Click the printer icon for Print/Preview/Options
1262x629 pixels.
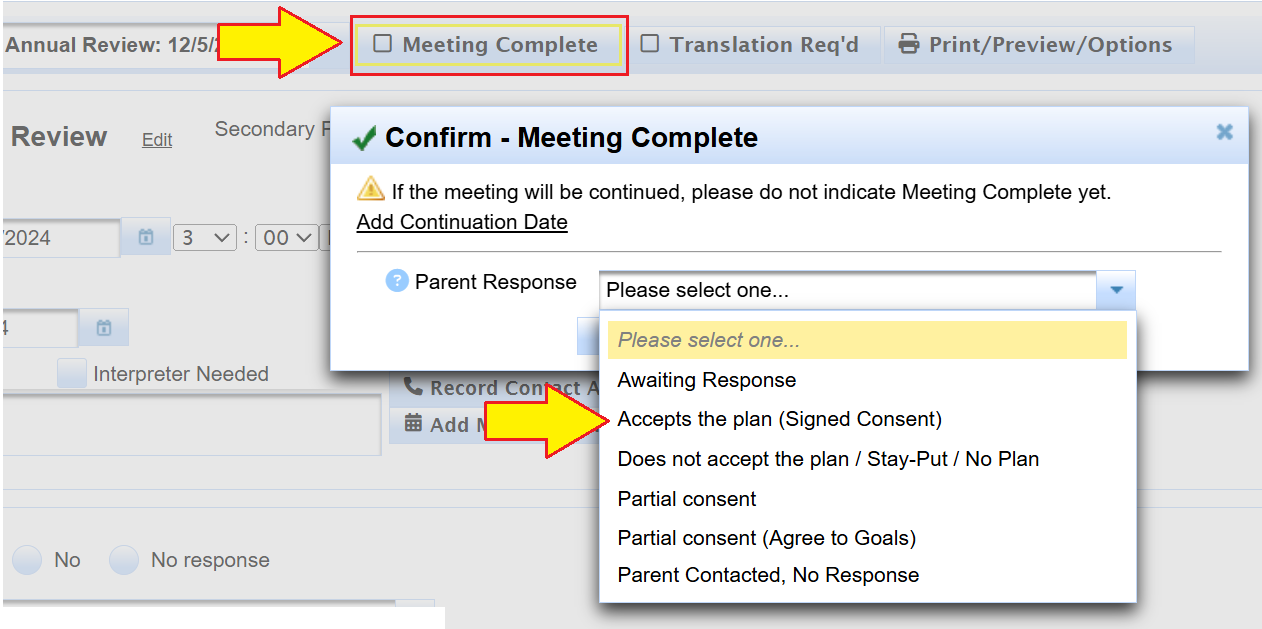908,45
